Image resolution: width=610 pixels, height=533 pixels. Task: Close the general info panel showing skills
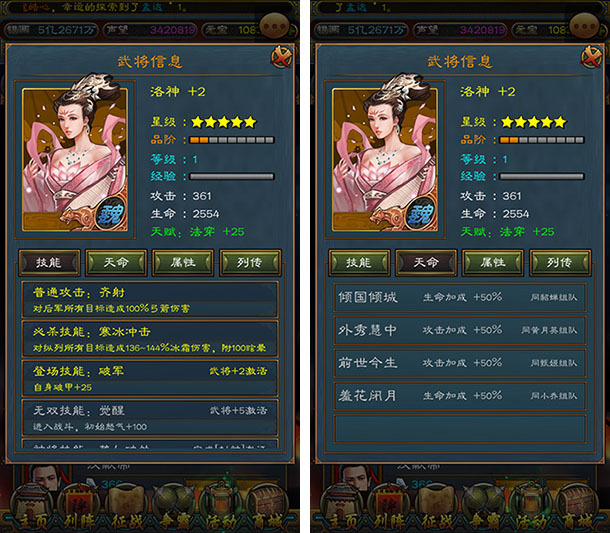[282, 57]
